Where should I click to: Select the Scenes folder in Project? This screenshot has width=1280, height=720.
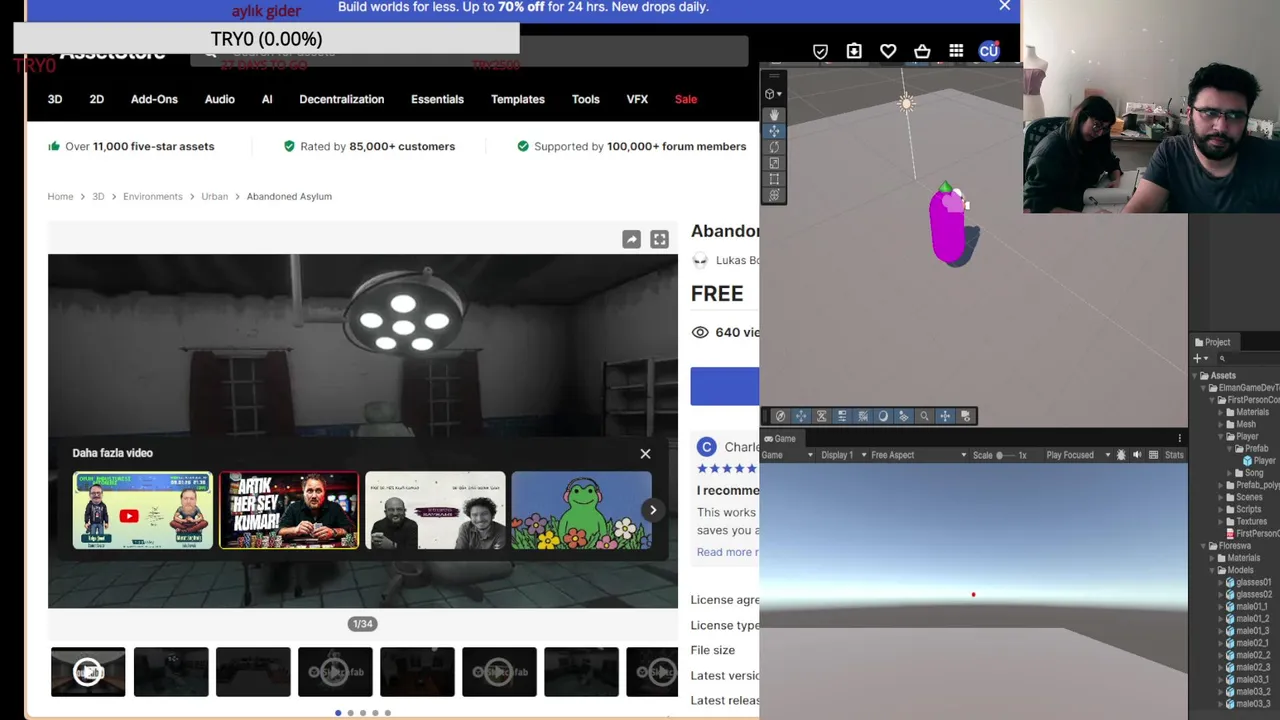[x=1249, y=497]
